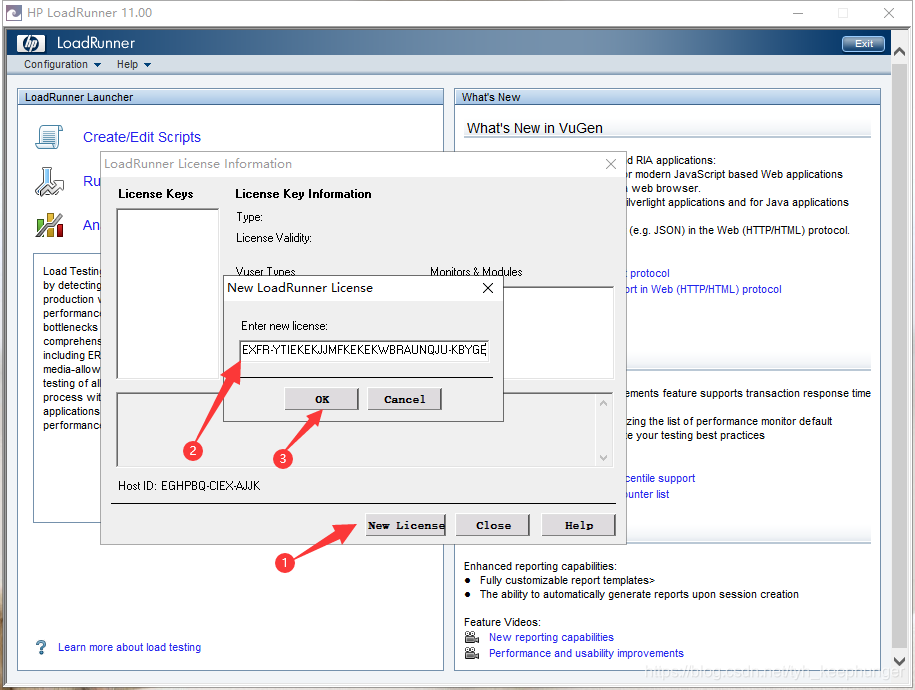Open the Configuration menu

pyautogui.click(x=56, y=64)
